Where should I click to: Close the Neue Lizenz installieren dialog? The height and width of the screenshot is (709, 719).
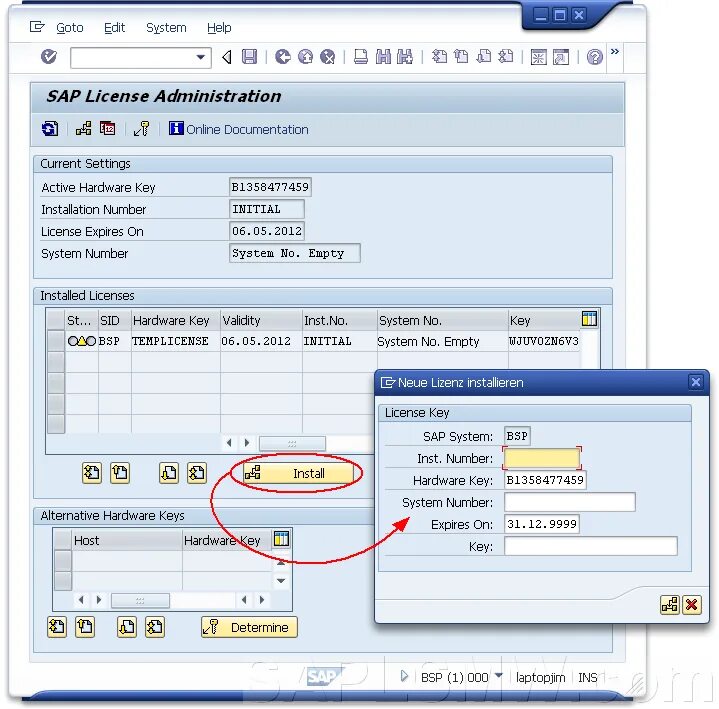click(696, 382)
